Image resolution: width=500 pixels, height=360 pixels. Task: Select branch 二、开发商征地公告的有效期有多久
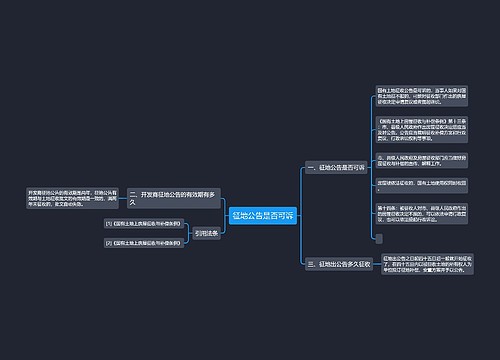[174, 198]
